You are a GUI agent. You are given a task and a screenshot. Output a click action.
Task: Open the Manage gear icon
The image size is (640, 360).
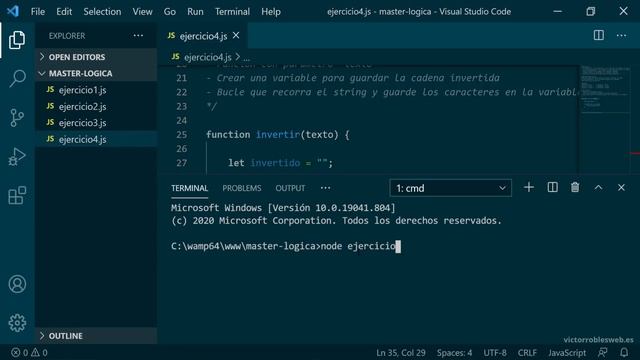click(x=17, y=323)
